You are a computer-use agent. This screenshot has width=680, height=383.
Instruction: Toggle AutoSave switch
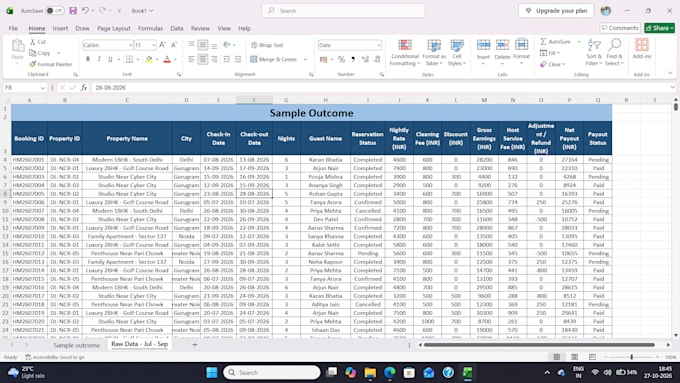55,10
